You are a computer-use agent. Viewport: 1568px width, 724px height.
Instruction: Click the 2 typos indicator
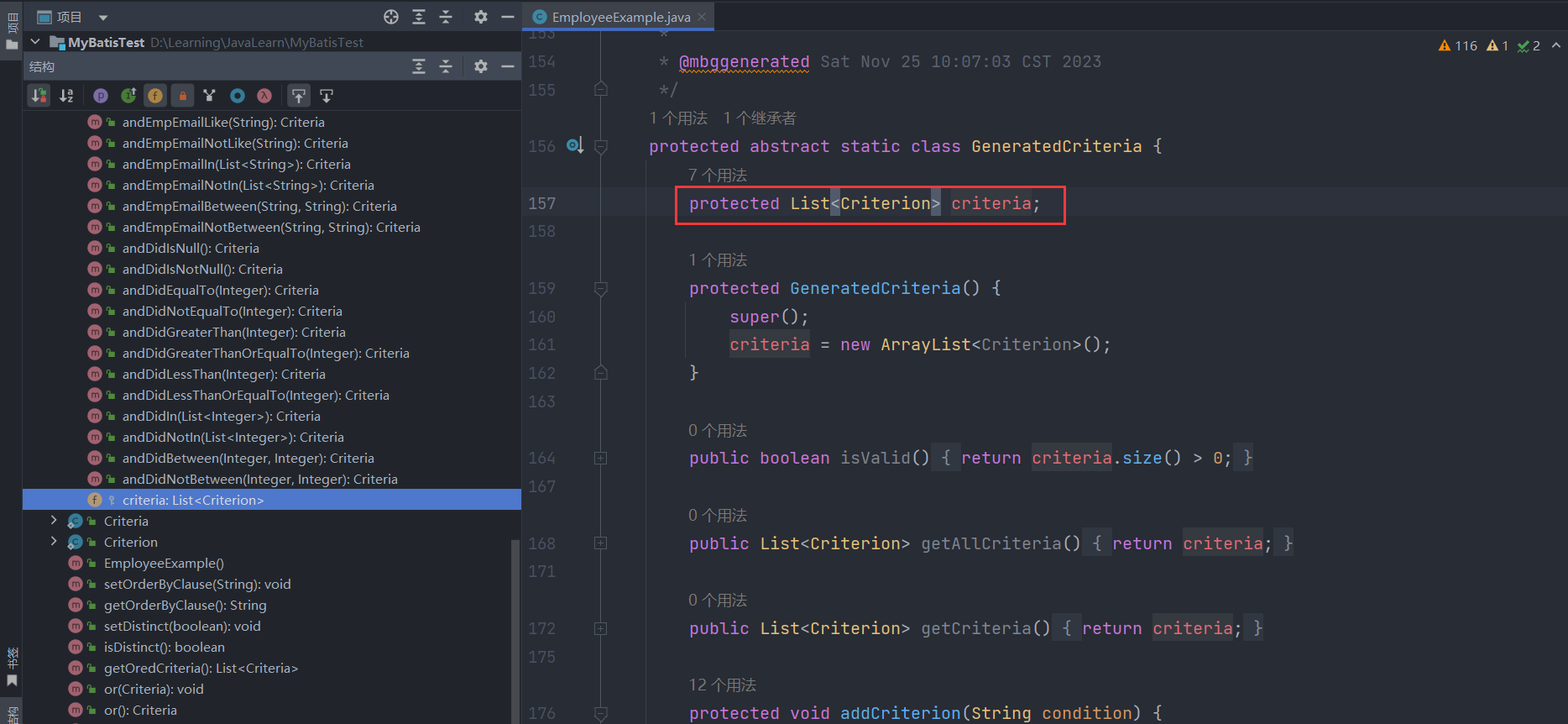tap(1529, 45)
